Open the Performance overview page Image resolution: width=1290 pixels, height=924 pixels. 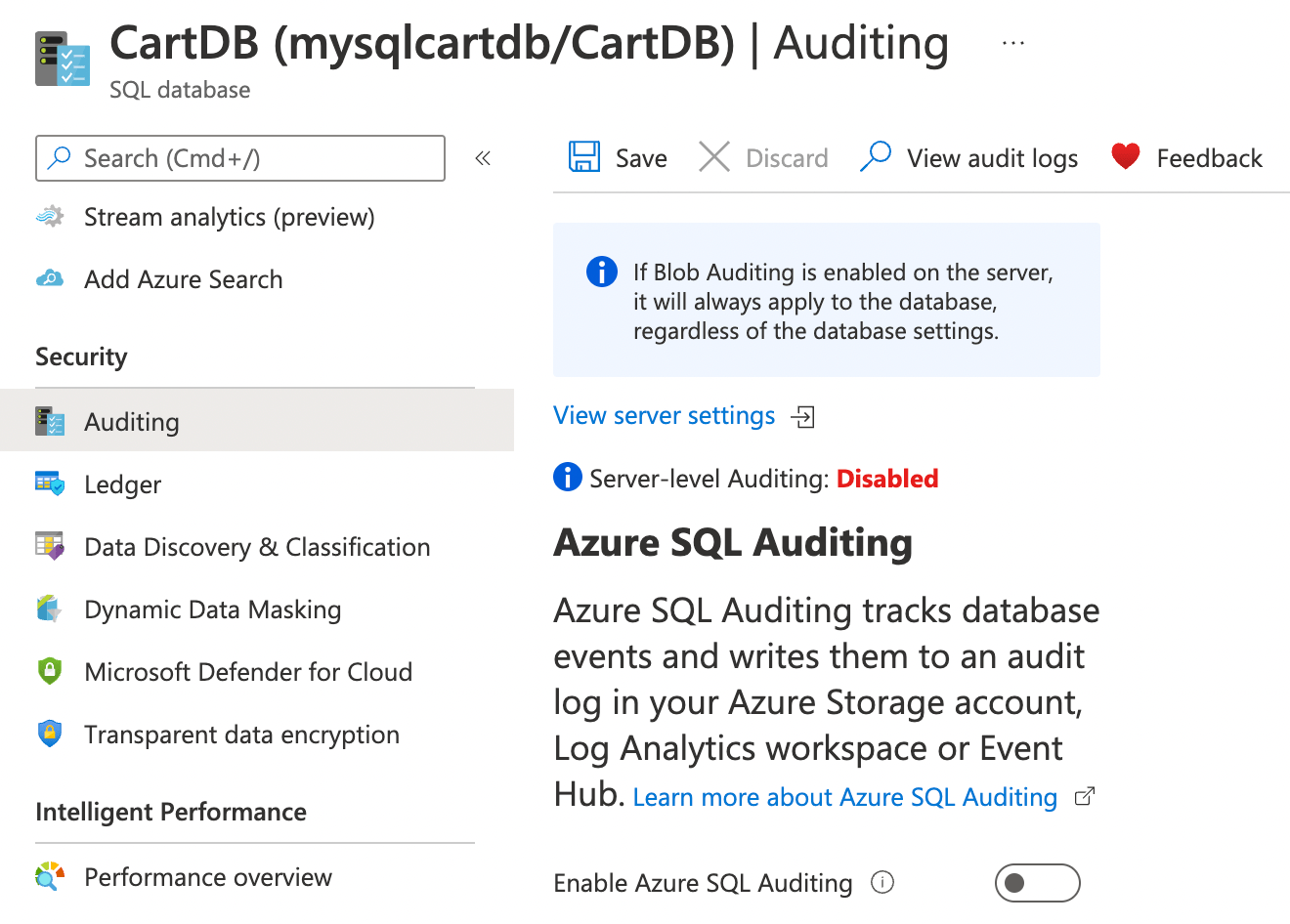click(x=207, y=876)
